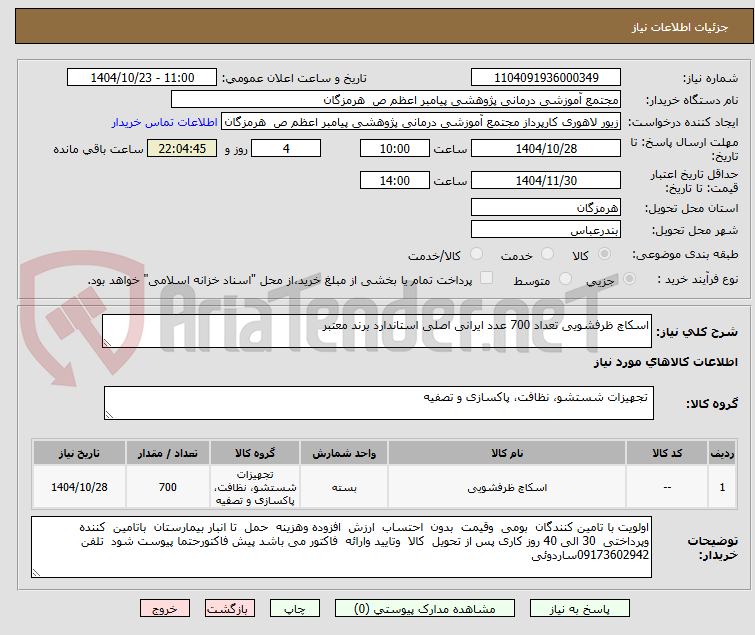This screenshot has height=635, width=755.
Task: Select the متوسط purchase type radio
Action: 565,279
